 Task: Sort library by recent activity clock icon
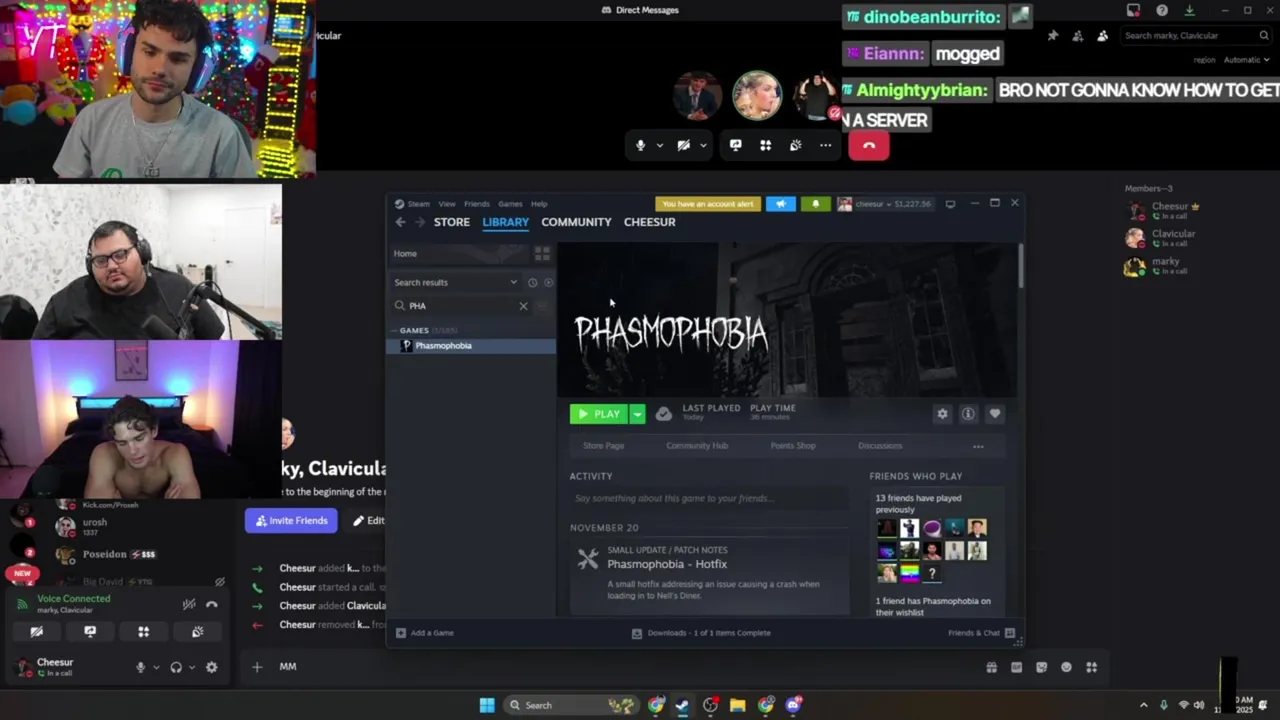[x=532, y=283]
